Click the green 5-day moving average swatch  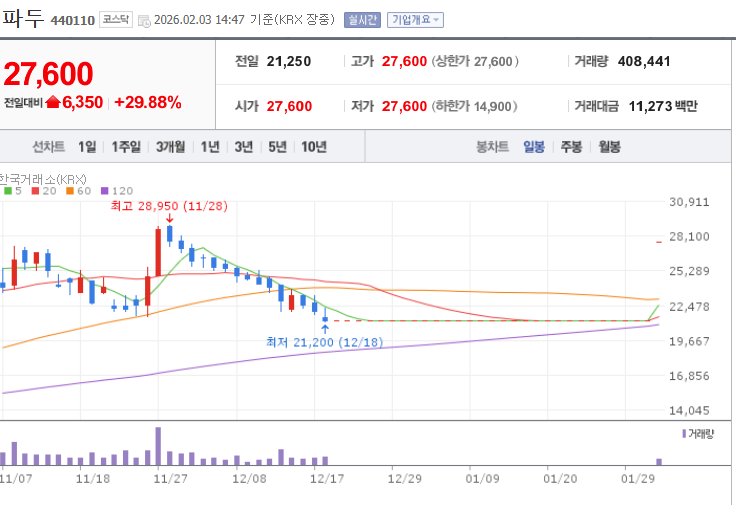click(x=8, y=191)
